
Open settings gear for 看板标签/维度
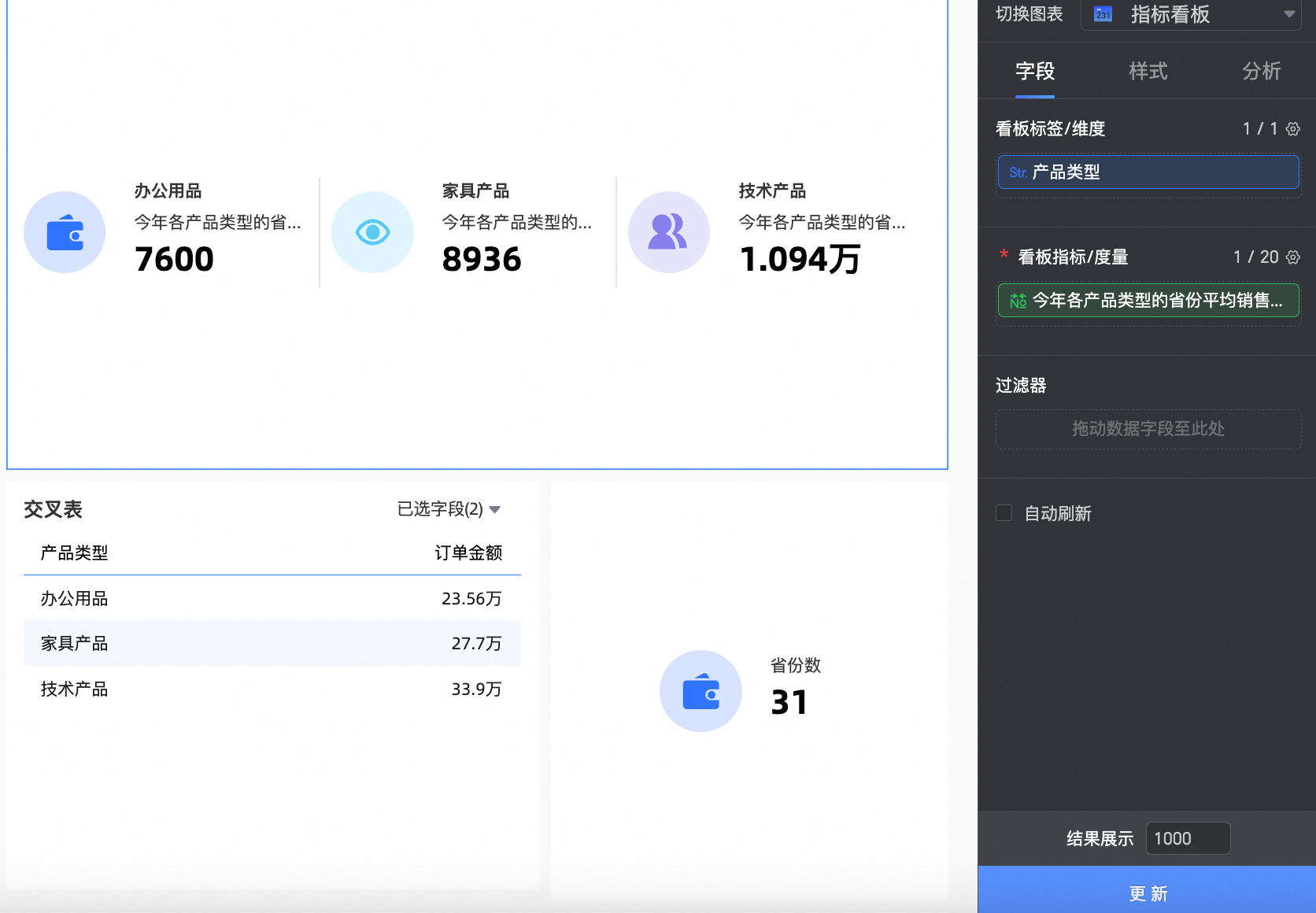tap(1293, 128)
